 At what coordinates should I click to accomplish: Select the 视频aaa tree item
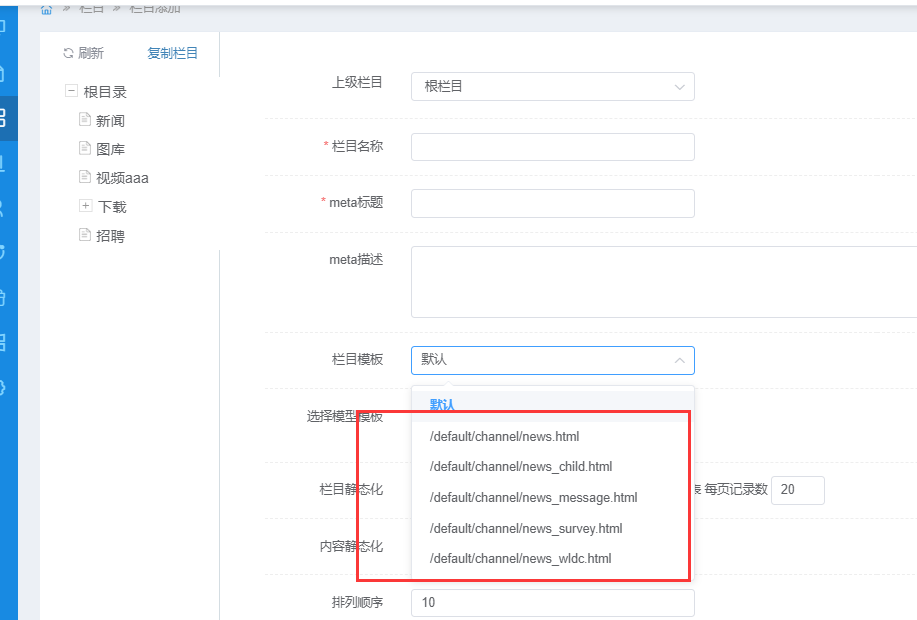122,178
